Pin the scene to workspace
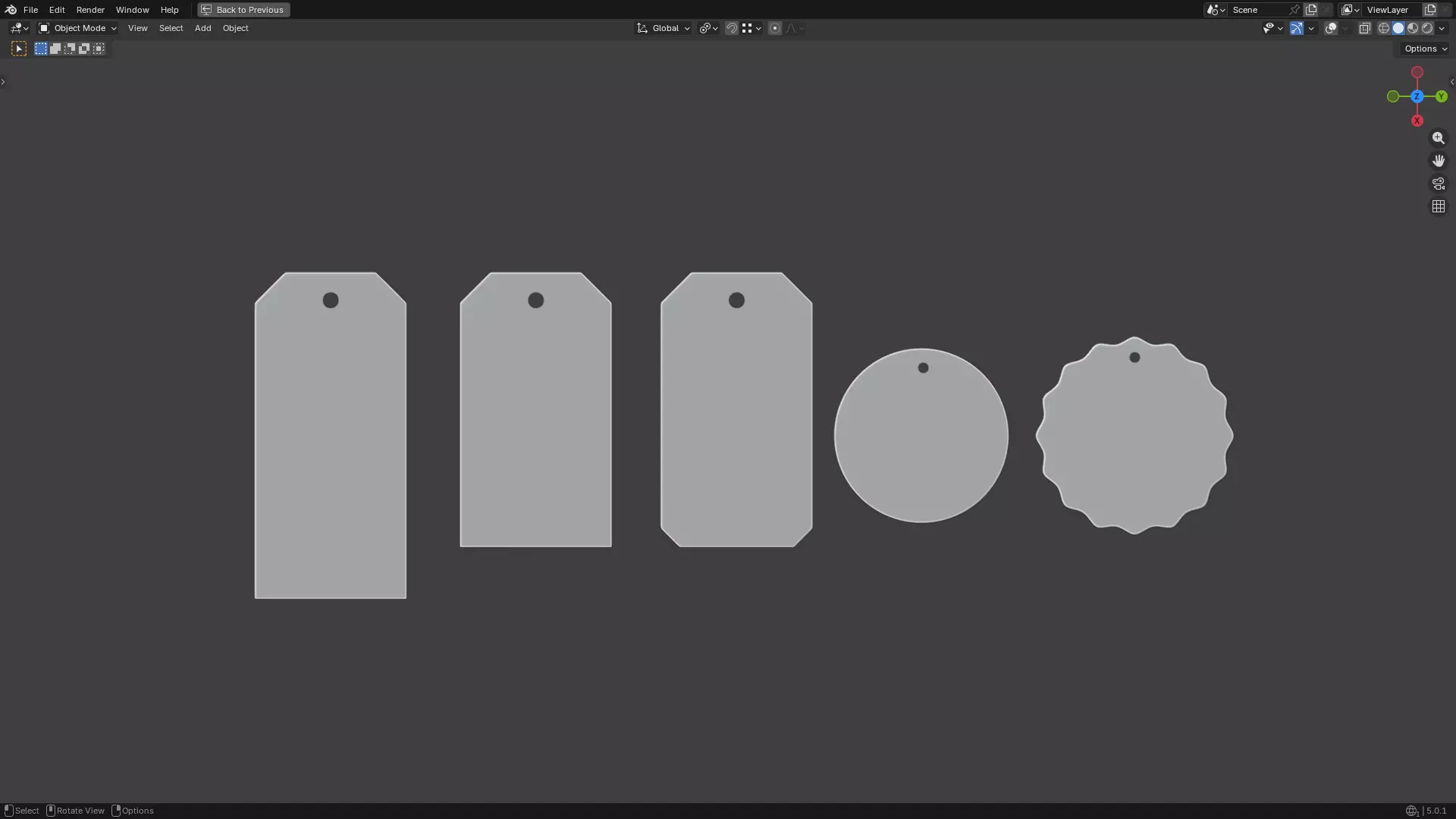This screenshot has width=1456, height=819. 1294,10
